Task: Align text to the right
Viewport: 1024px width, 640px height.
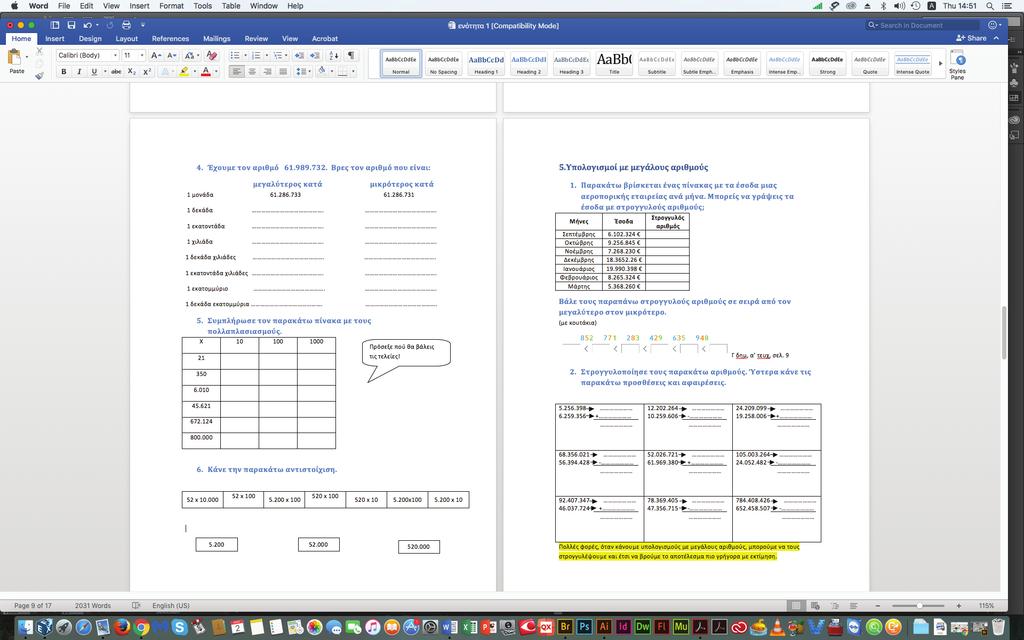Action: tap(268, 72)
